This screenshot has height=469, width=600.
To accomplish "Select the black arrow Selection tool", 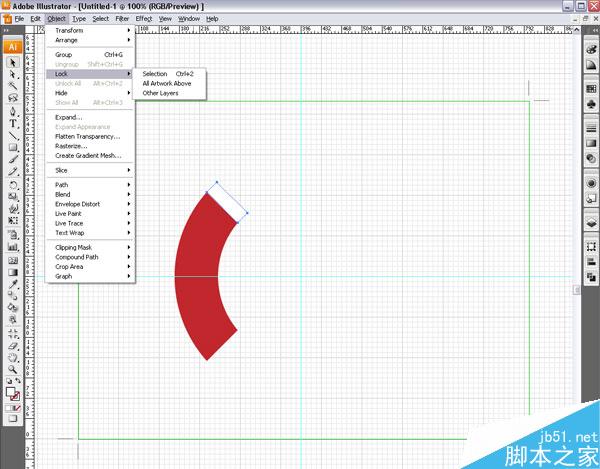I will point(13,62).
